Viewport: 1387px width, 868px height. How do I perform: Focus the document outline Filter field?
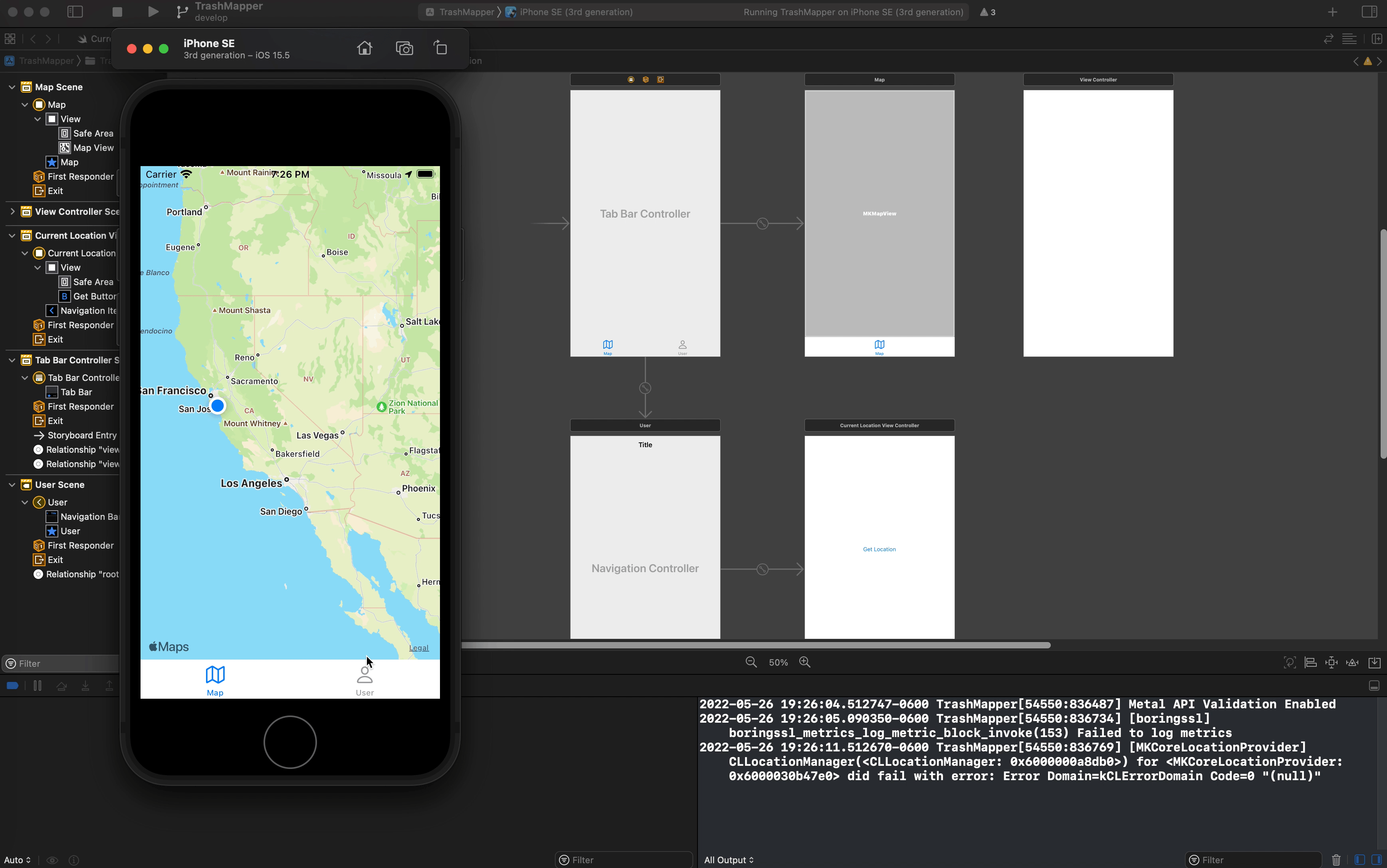60,664
